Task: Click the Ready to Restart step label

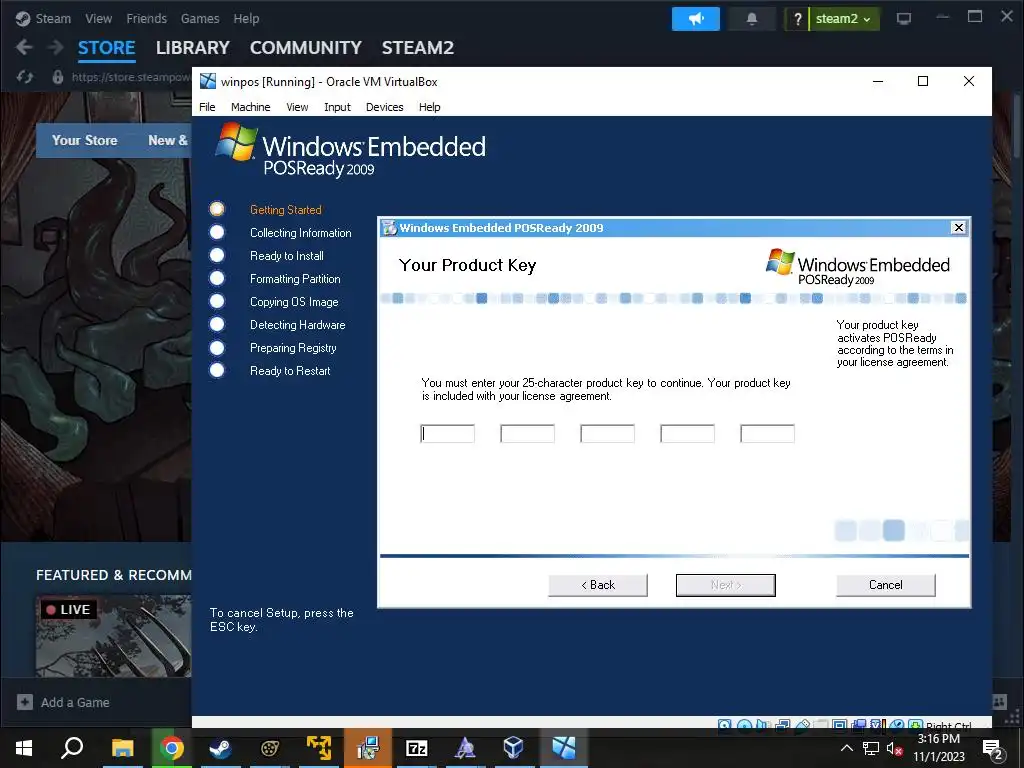Action: pyautogui.click(x=290, y=371)
